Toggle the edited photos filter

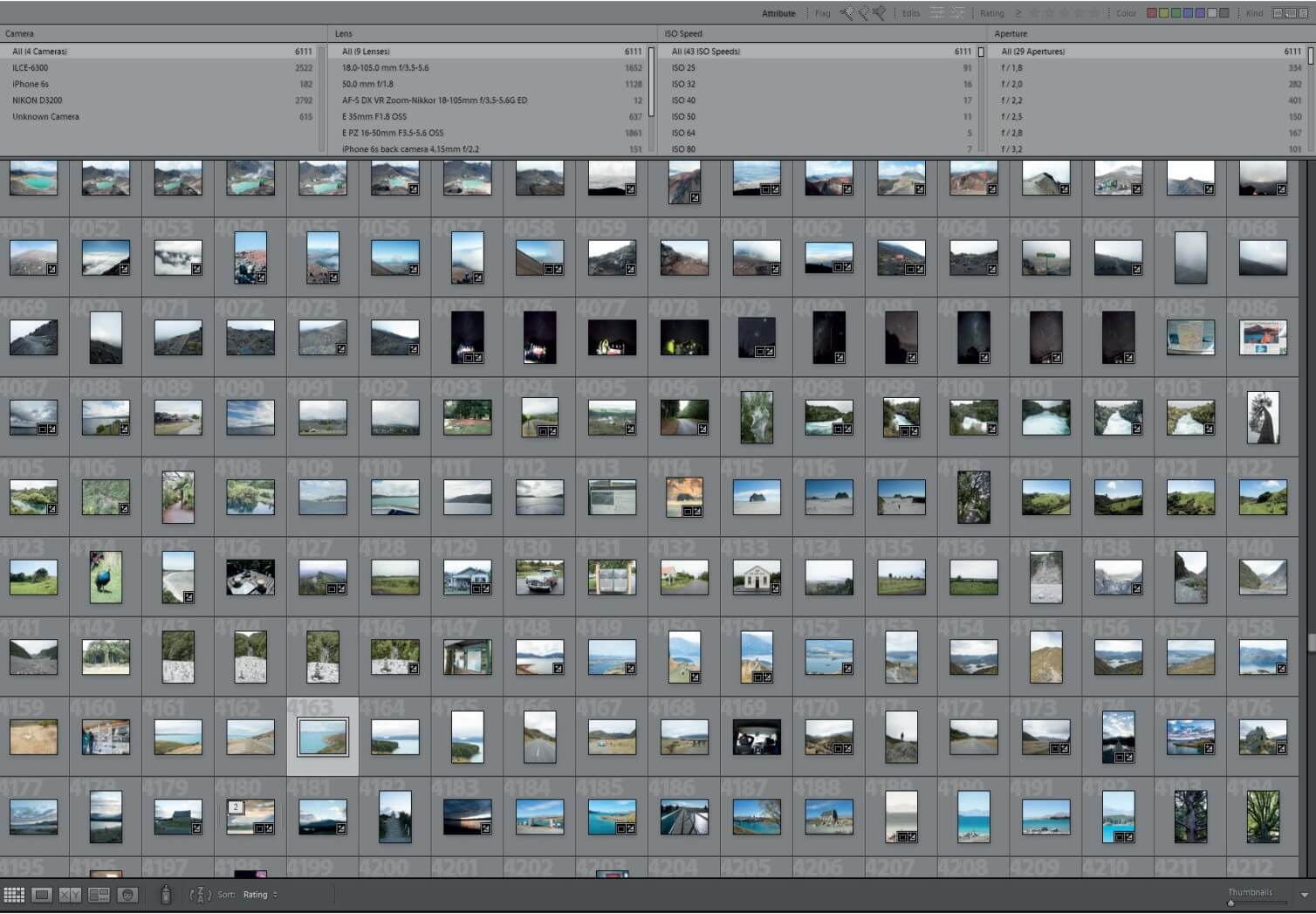click(x=936, y=13)
